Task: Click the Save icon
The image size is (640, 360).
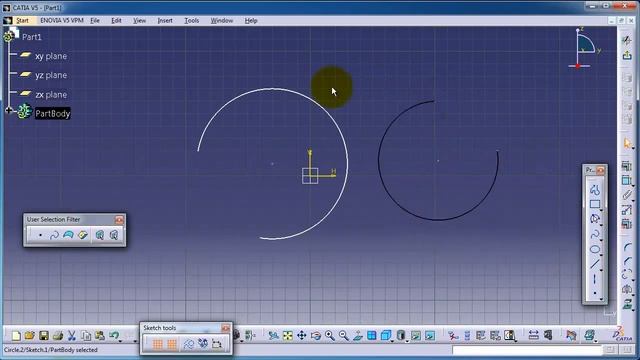Action: [x=44, y=336]
